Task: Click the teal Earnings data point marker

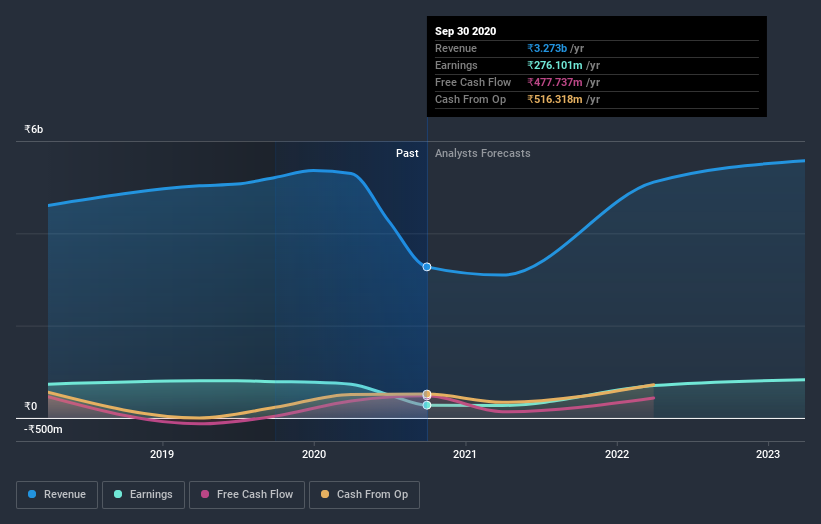Action: click(x=427, y=405)
